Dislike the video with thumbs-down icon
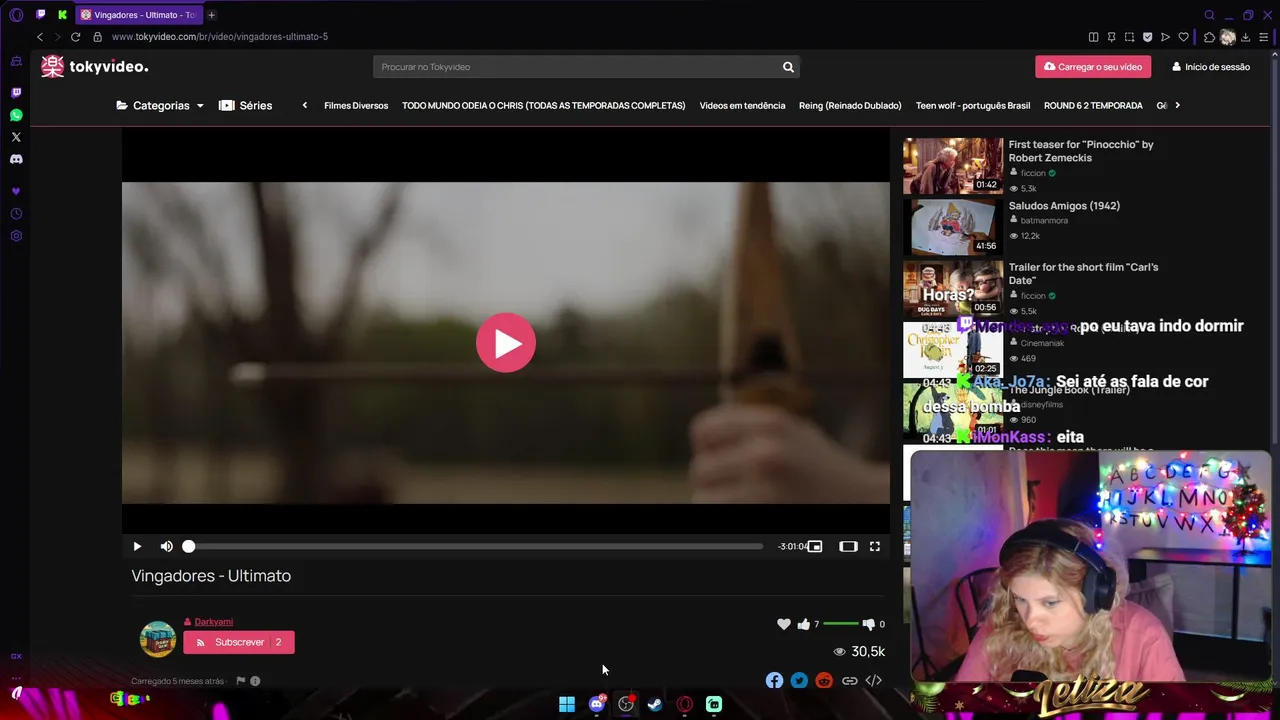Image resolution: width=1280 pixels, height=720 pixels. 868,624
